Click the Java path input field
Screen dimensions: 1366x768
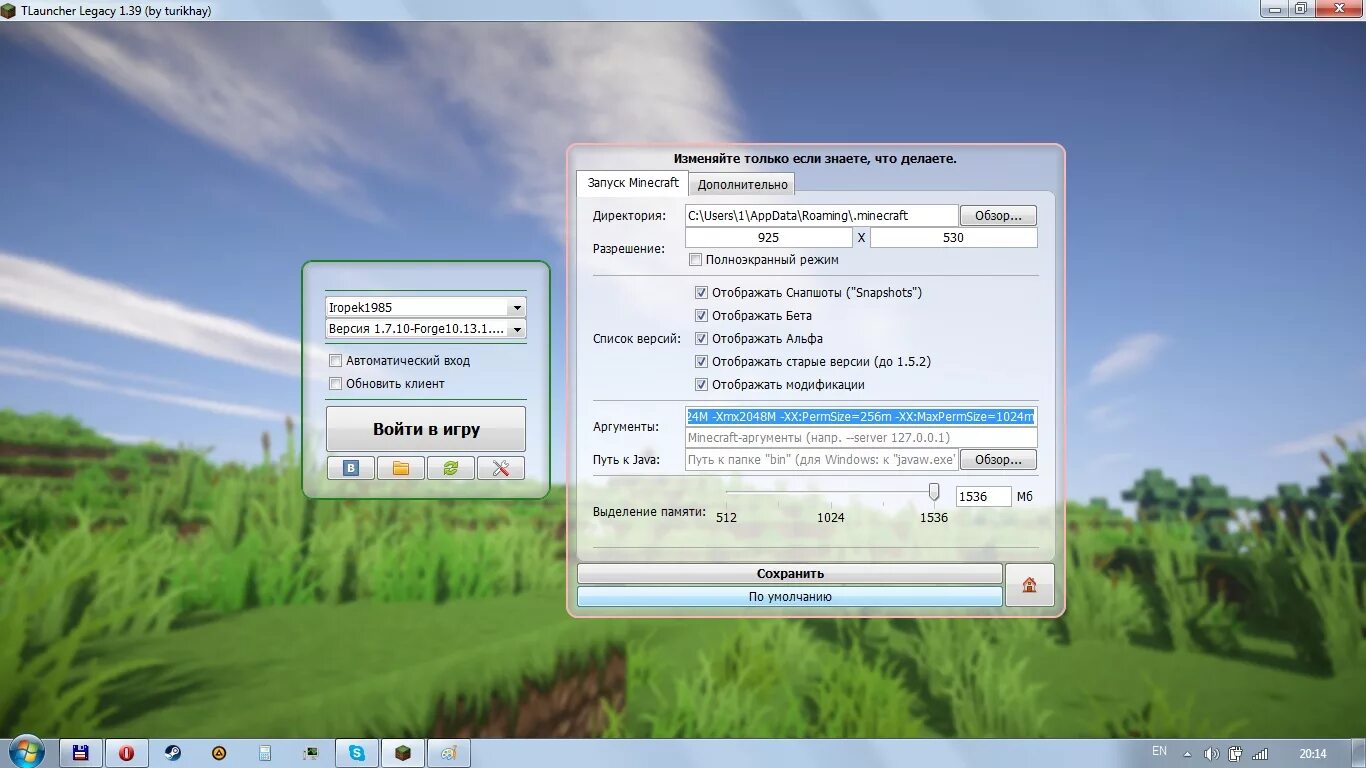pos(822,460)
